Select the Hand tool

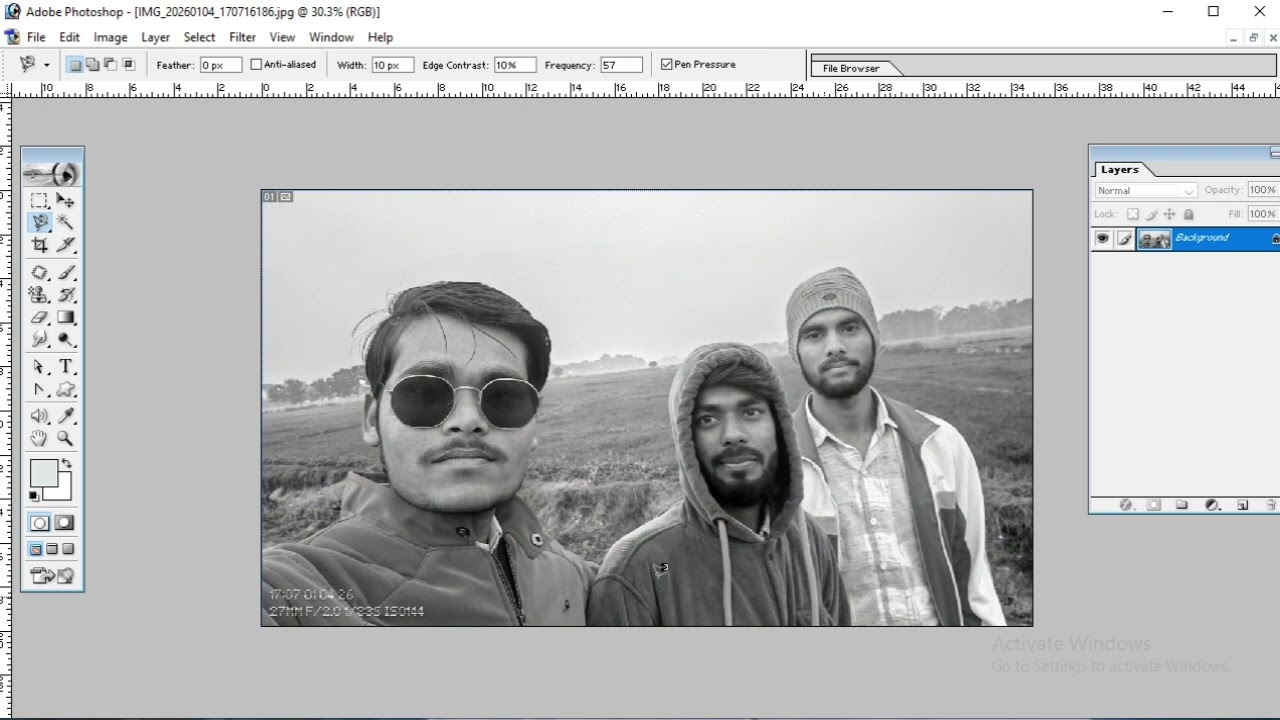click(x=39, y=438)
